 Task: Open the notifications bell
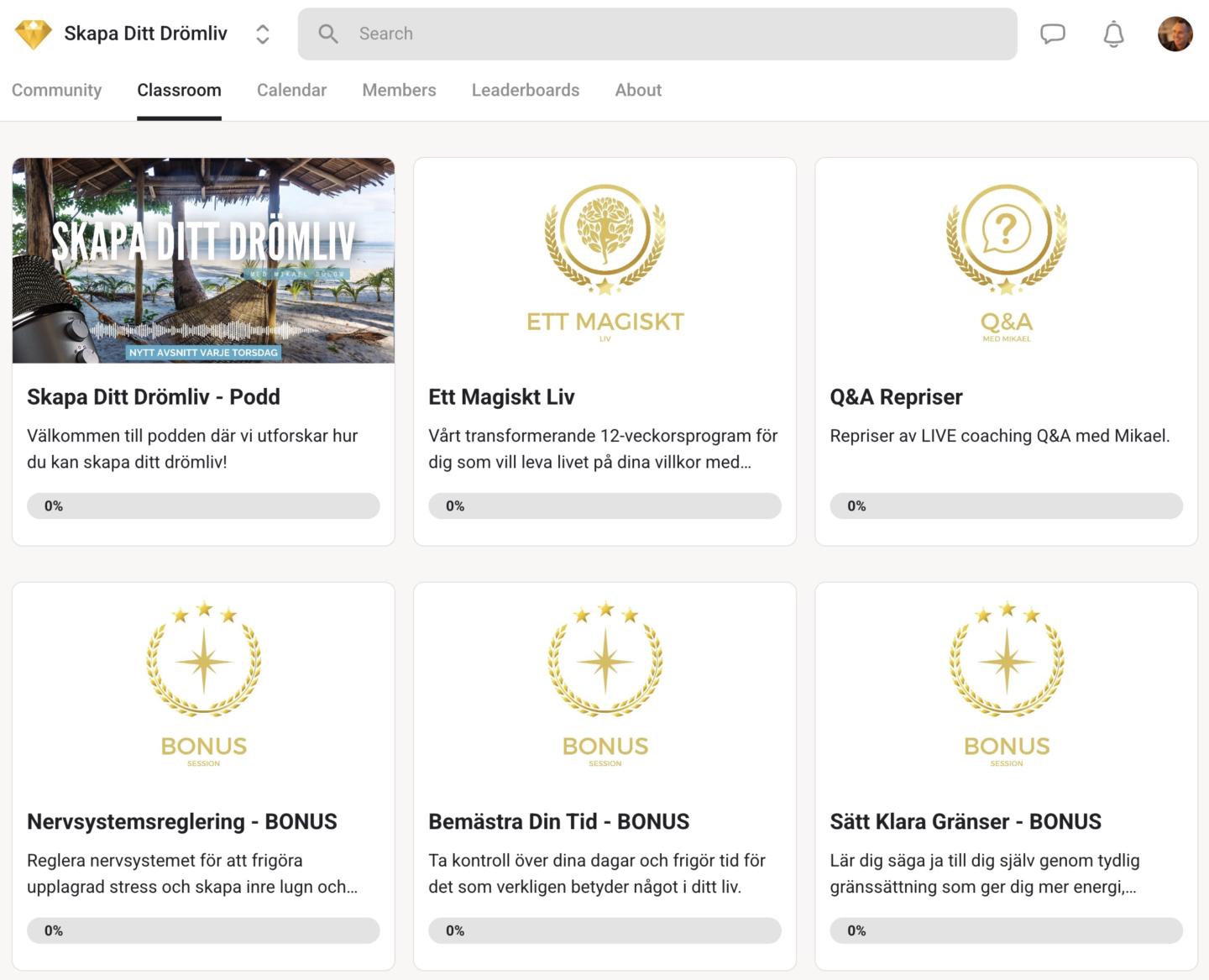(x=1113, y=34)
